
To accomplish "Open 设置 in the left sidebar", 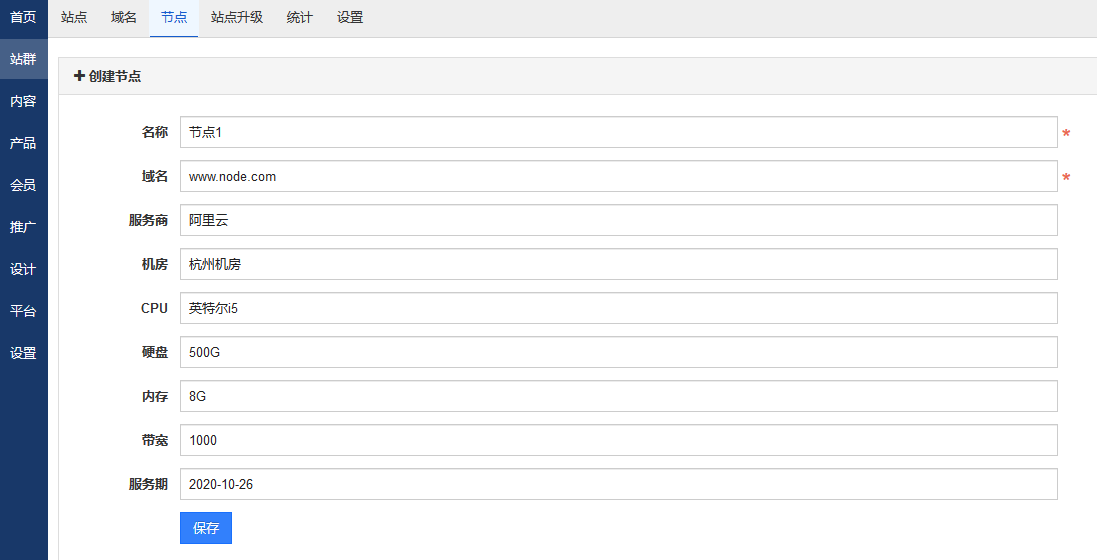I will point(23,353).
